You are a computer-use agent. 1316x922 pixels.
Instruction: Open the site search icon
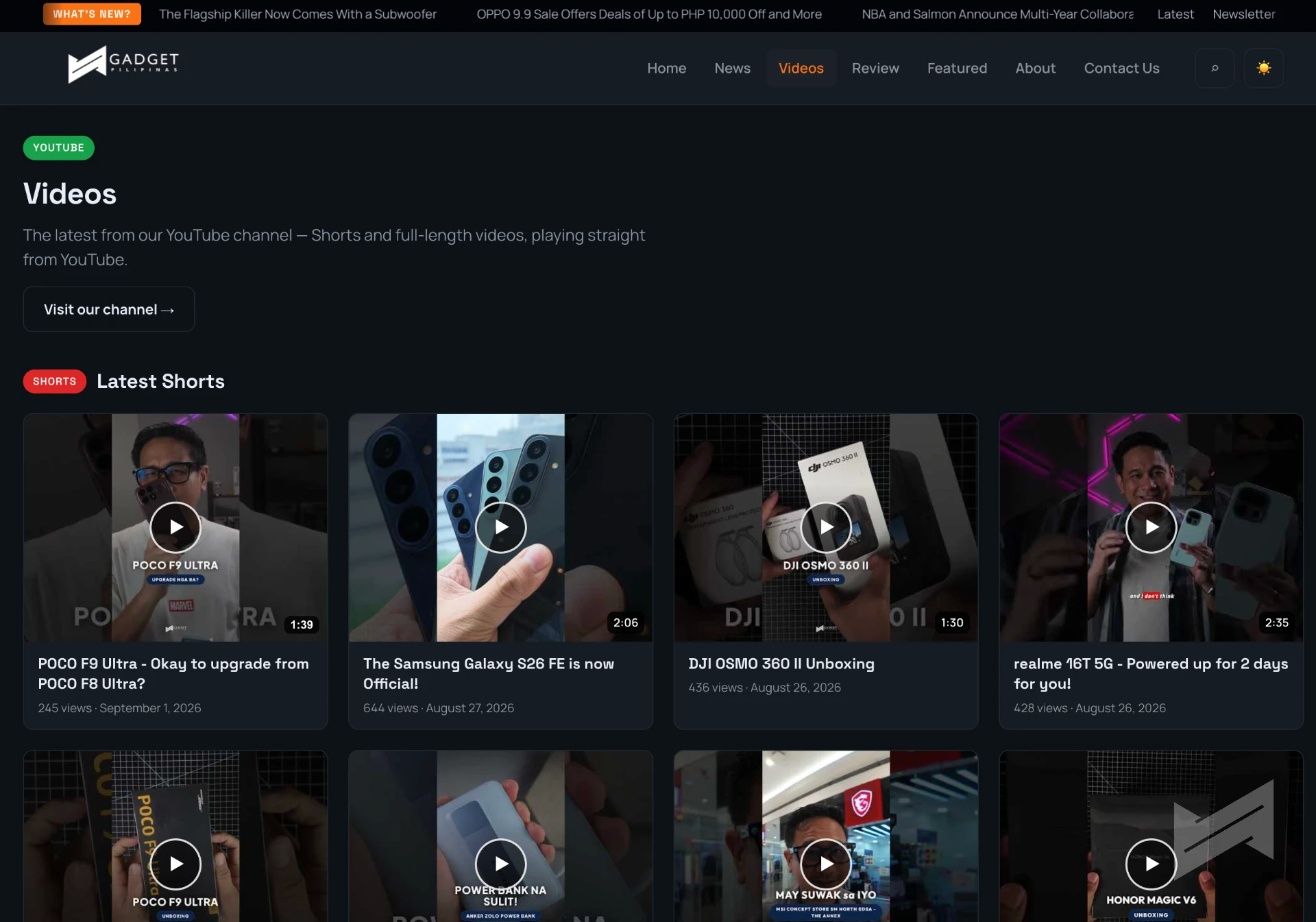[1215, 68]
